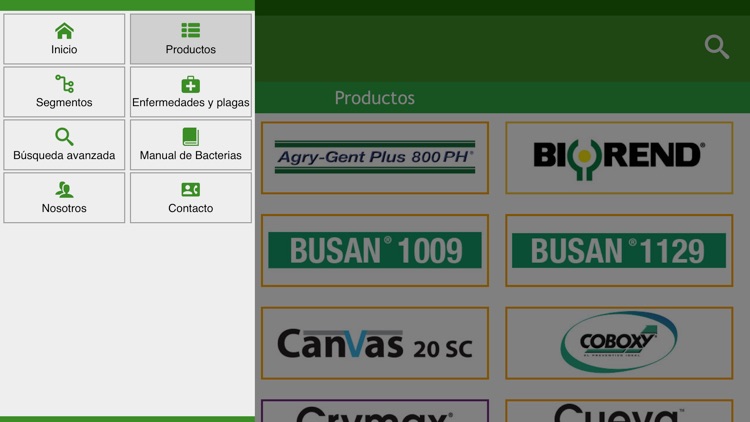This screenshot has height=422, width=750.
Task: Open Productos via the list icon
Action: click(x=190, y=31)
